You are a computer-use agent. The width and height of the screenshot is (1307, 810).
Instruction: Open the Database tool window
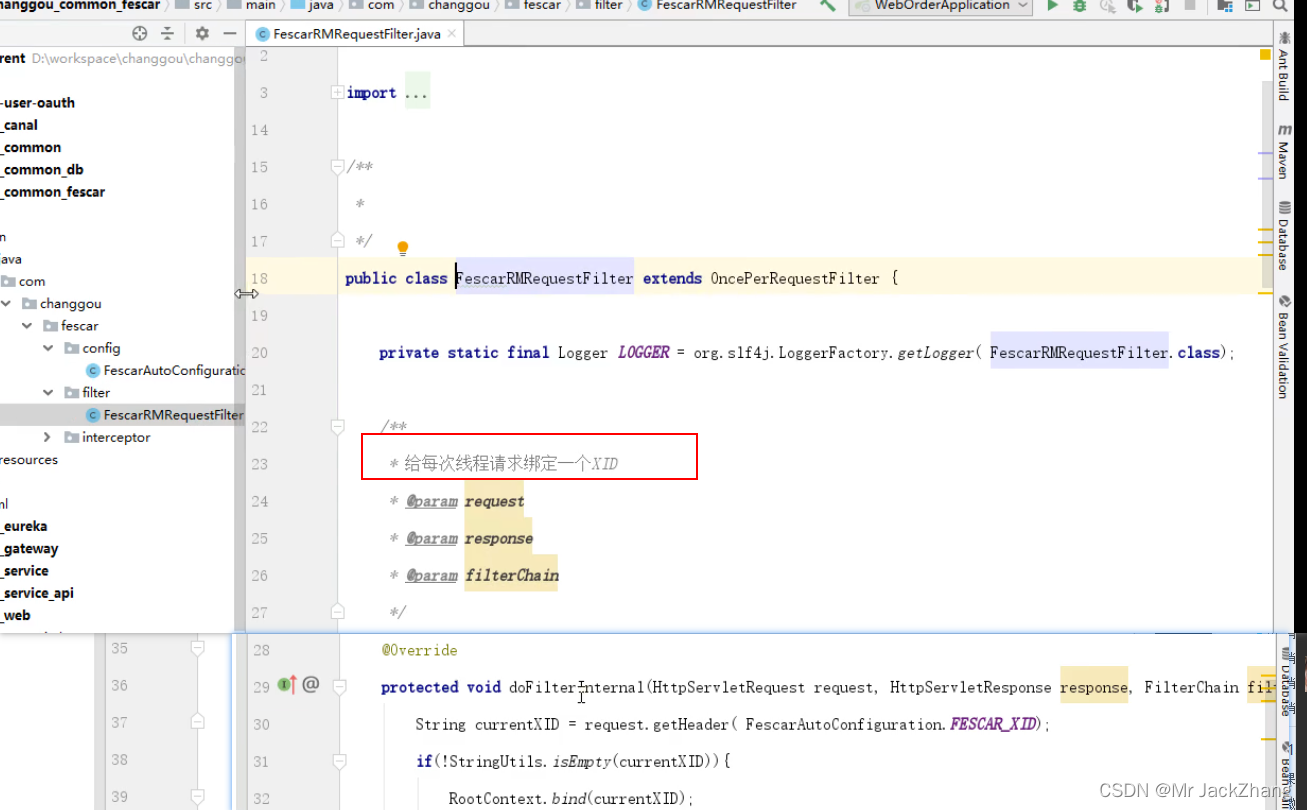pos(1284,236)
